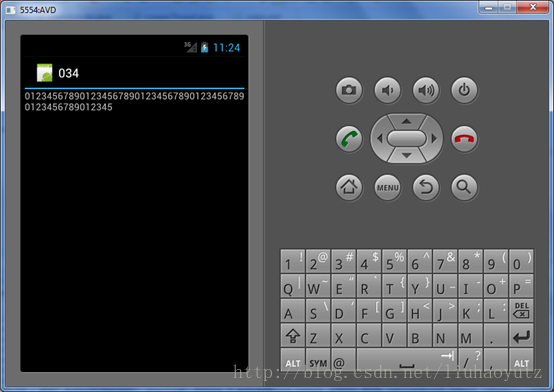The width and height of the screenshot is (554, 392).
Task: Raise volume with the volume up button
Action: click(426, 90)
